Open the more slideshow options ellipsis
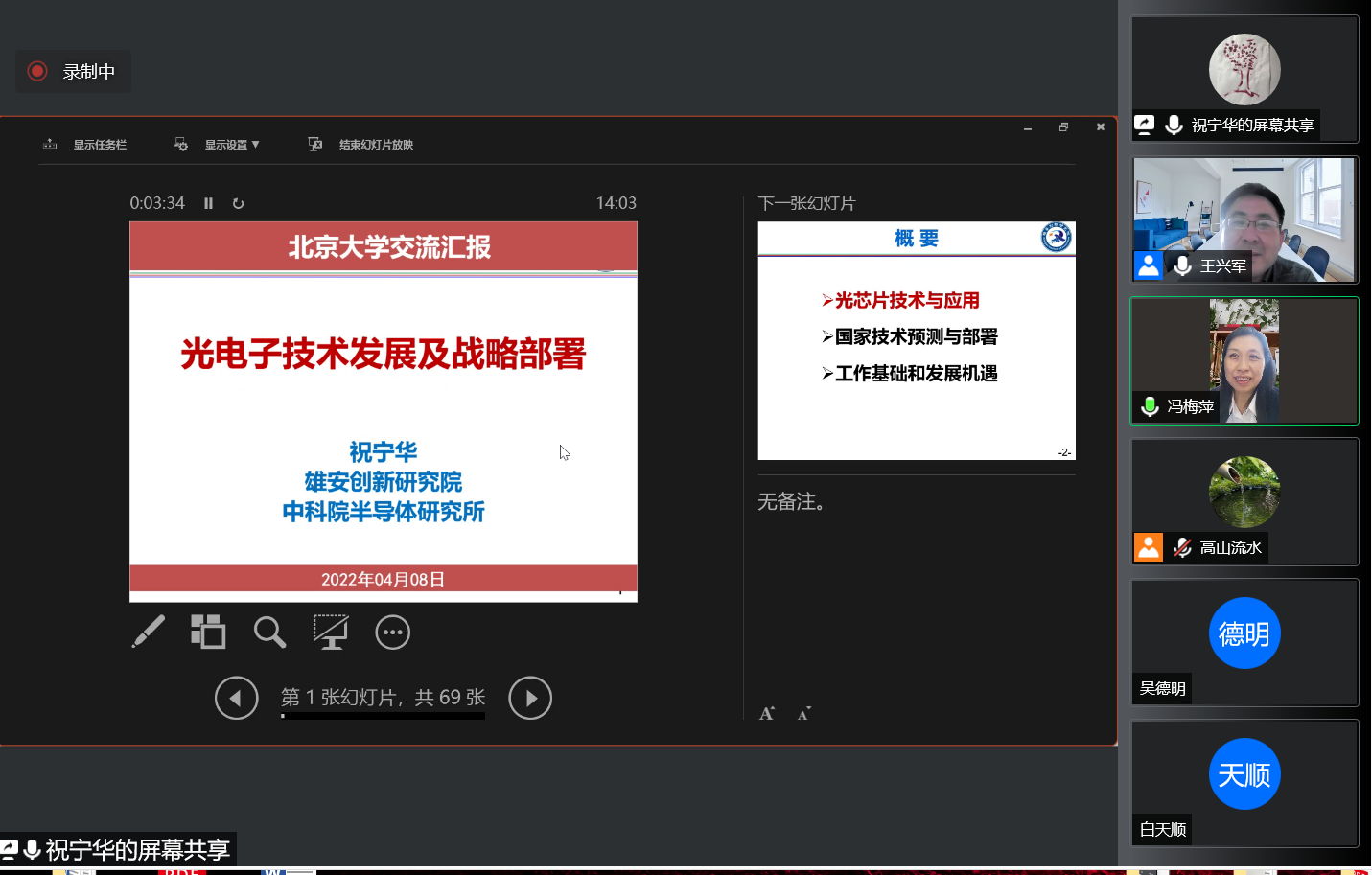 tap(392, 633)
